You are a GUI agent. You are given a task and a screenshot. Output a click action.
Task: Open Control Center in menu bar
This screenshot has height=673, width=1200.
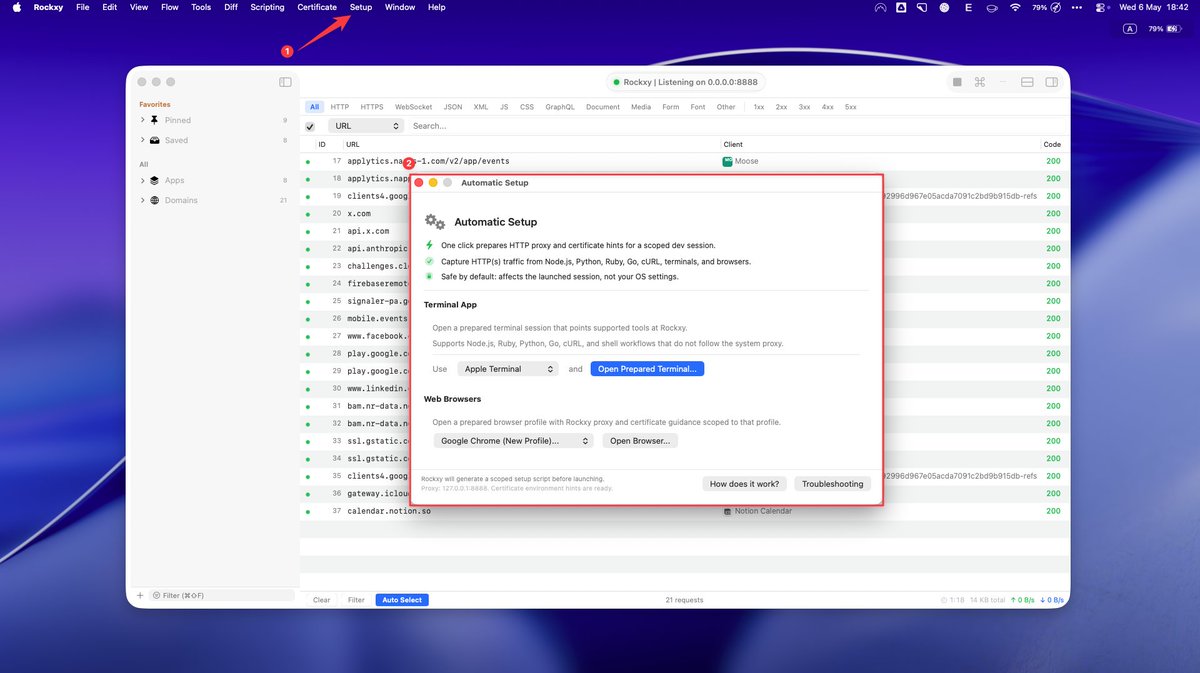1102,7
